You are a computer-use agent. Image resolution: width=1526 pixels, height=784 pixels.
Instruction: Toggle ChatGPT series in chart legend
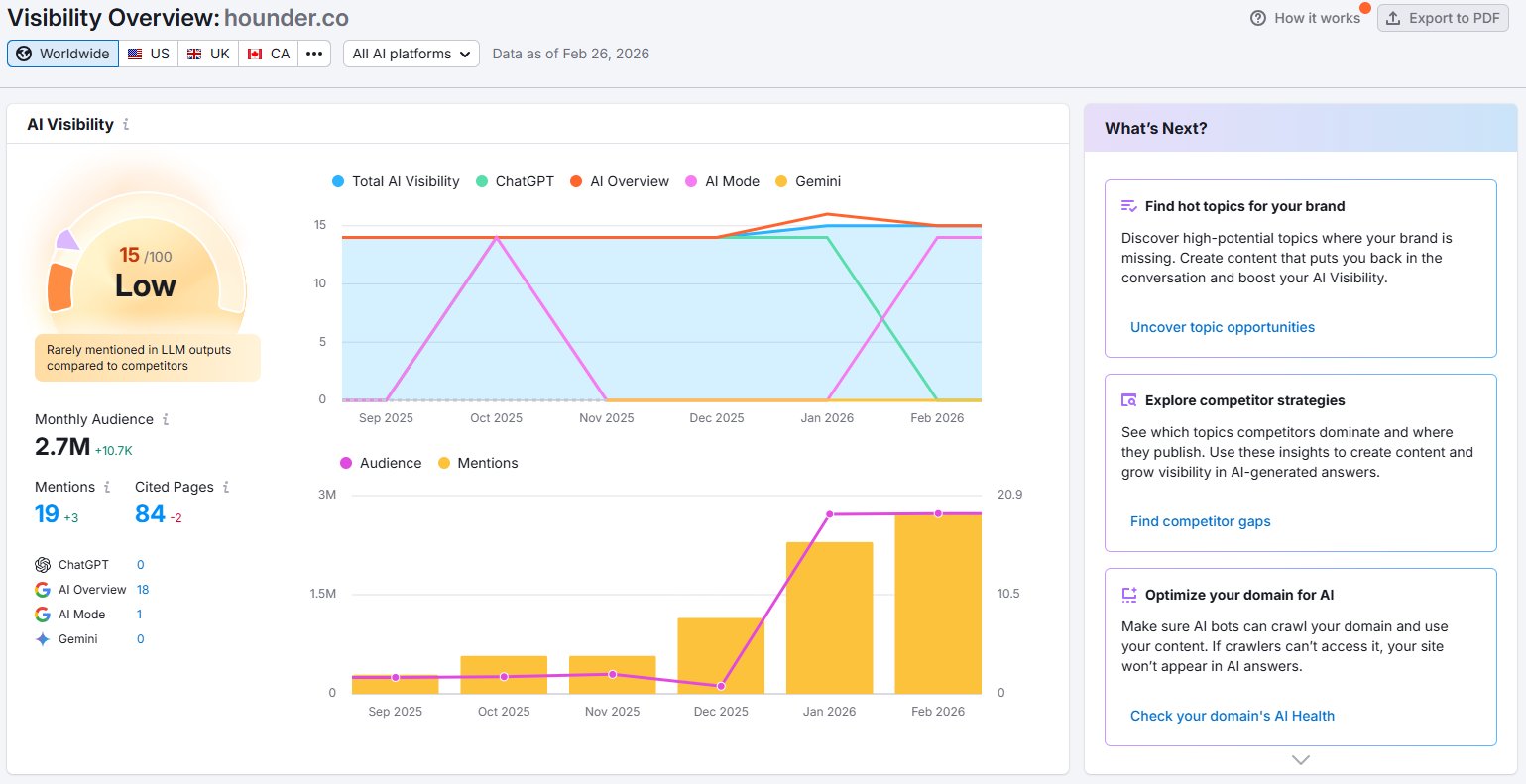click(x=515, y=181)
